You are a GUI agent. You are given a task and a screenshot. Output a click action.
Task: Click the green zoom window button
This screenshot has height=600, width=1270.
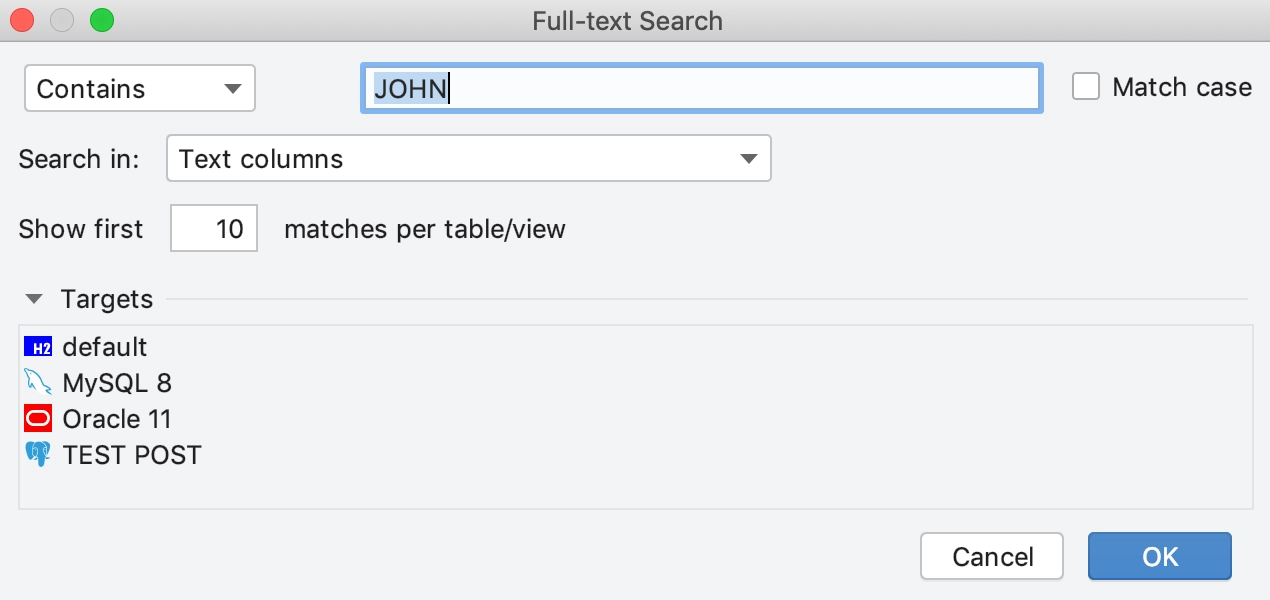pyautogui.click(x=102, y=20)
